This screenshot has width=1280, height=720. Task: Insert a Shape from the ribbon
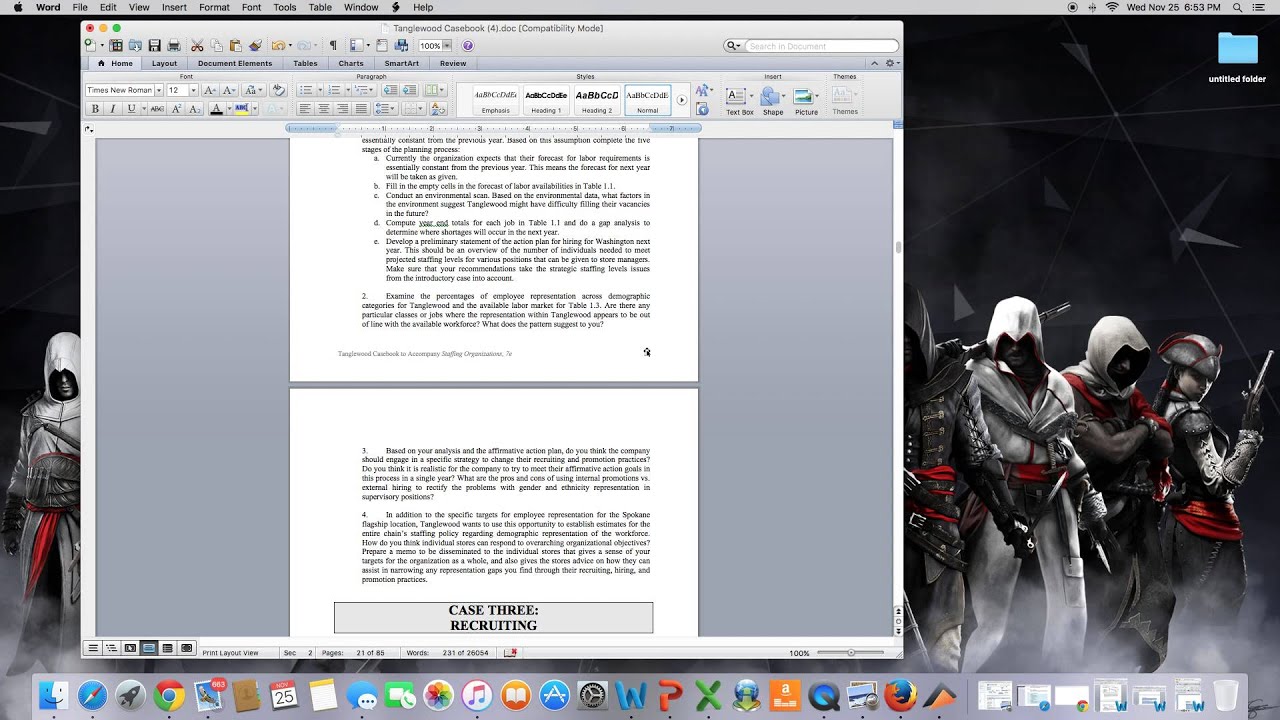tap(773, 100)
